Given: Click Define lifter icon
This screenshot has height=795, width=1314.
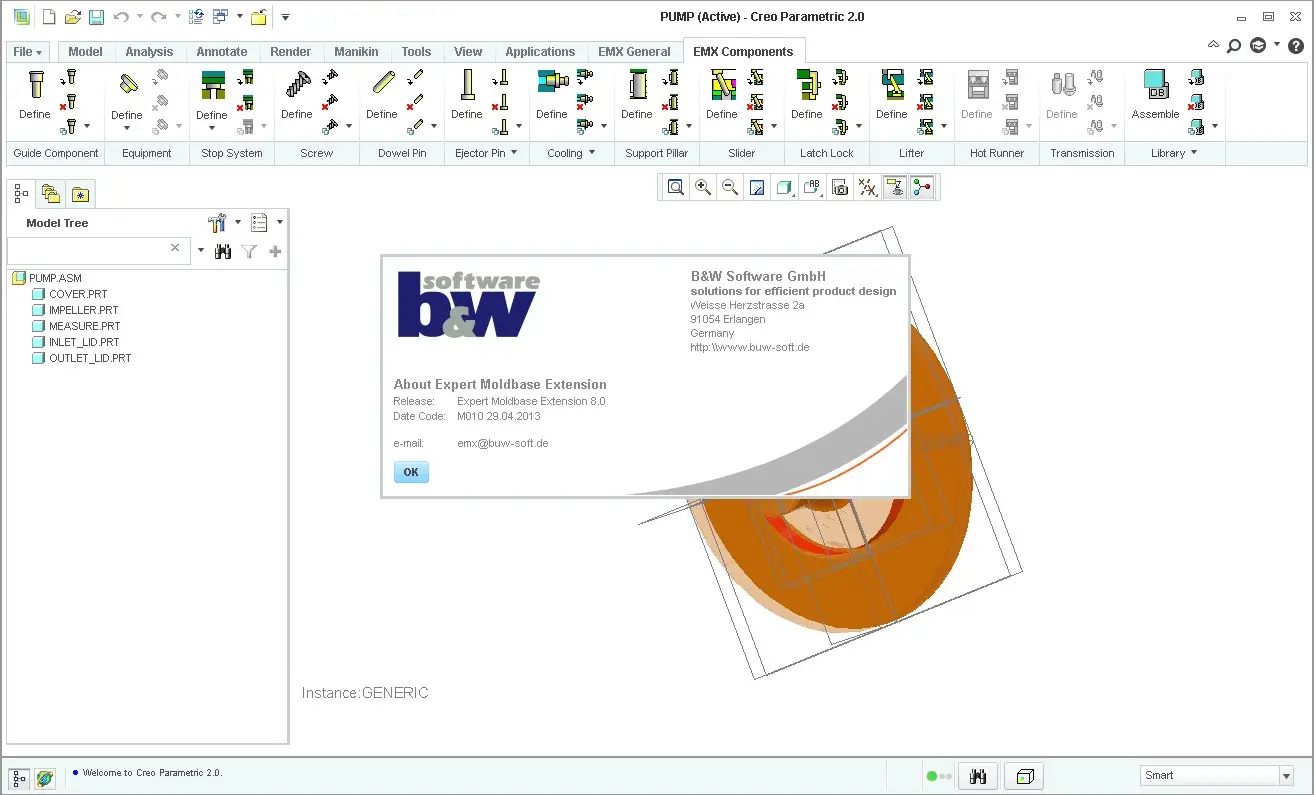Looking at the screenshot, I should point(892,84).
